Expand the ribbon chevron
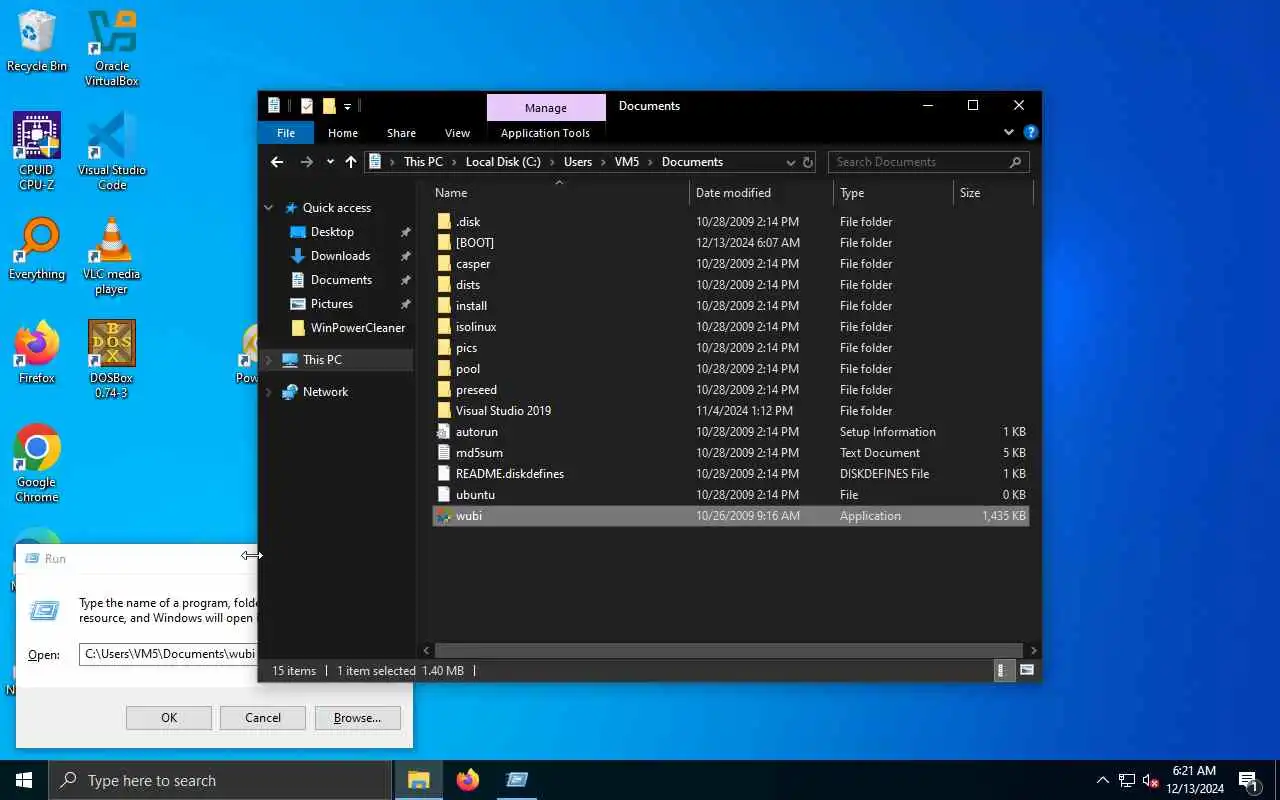The image size is (1280, 800). [x=1009, y=132]
